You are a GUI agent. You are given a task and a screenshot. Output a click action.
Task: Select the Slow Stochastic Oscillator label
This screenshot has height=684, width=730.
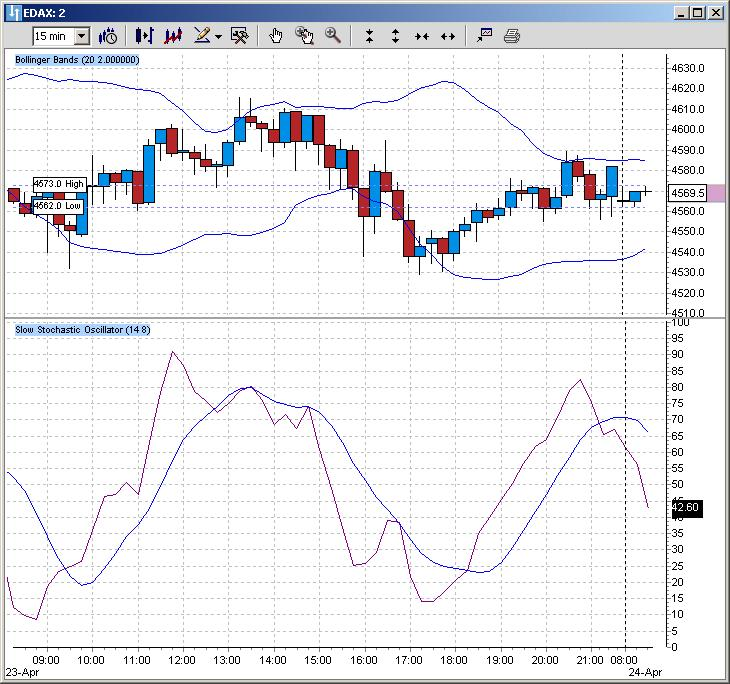point(82,330)
